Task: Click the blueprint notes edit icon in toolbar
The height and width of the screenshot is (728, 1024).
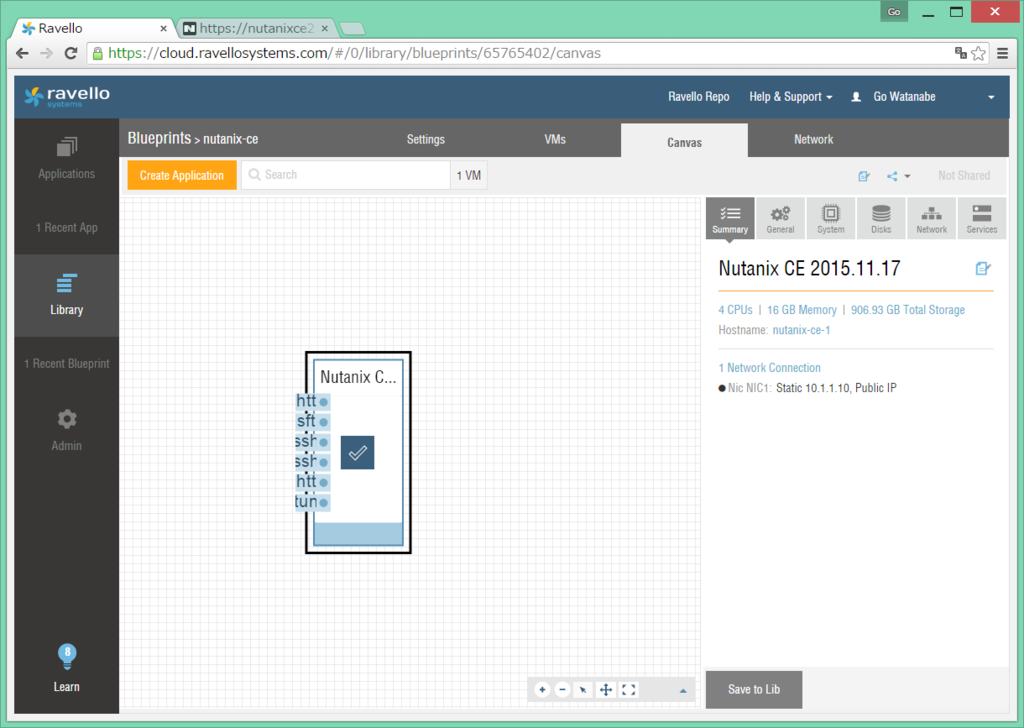Action: click(x=864, y=176)
